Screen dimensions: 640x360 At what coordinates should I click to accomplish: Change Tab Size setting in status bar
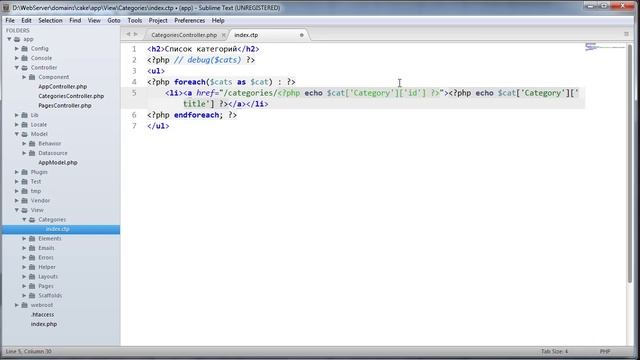point(554,351)
